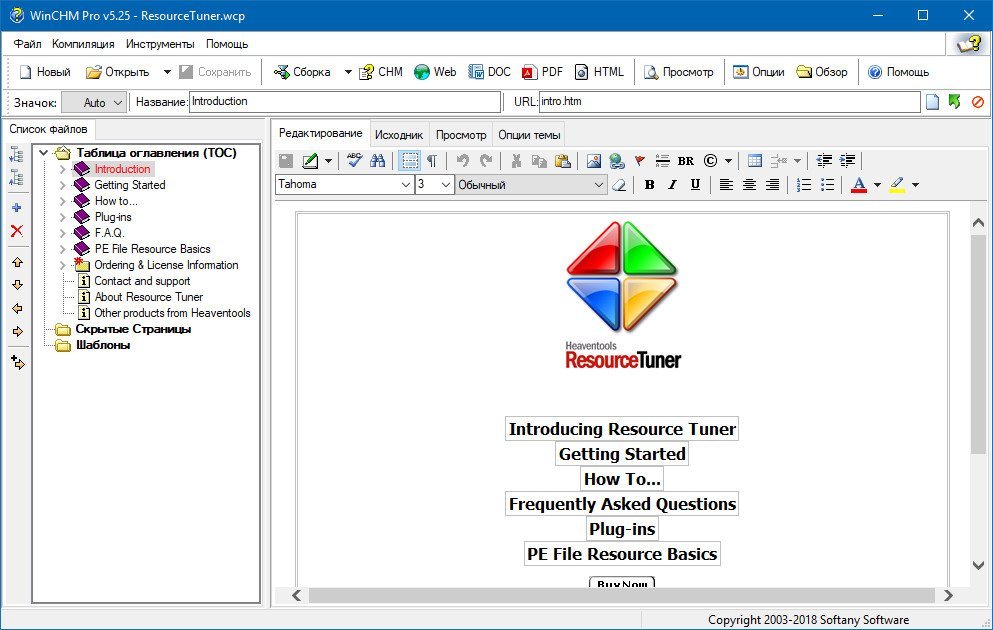The image size is (993, 630).
Task: Delete TOC item with the red X
Action: coord(17,231)
